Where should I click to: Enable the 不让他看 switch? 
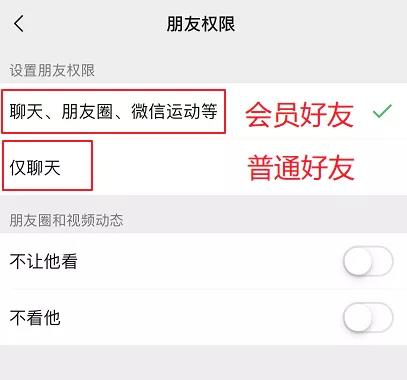[x=368, y=261]
